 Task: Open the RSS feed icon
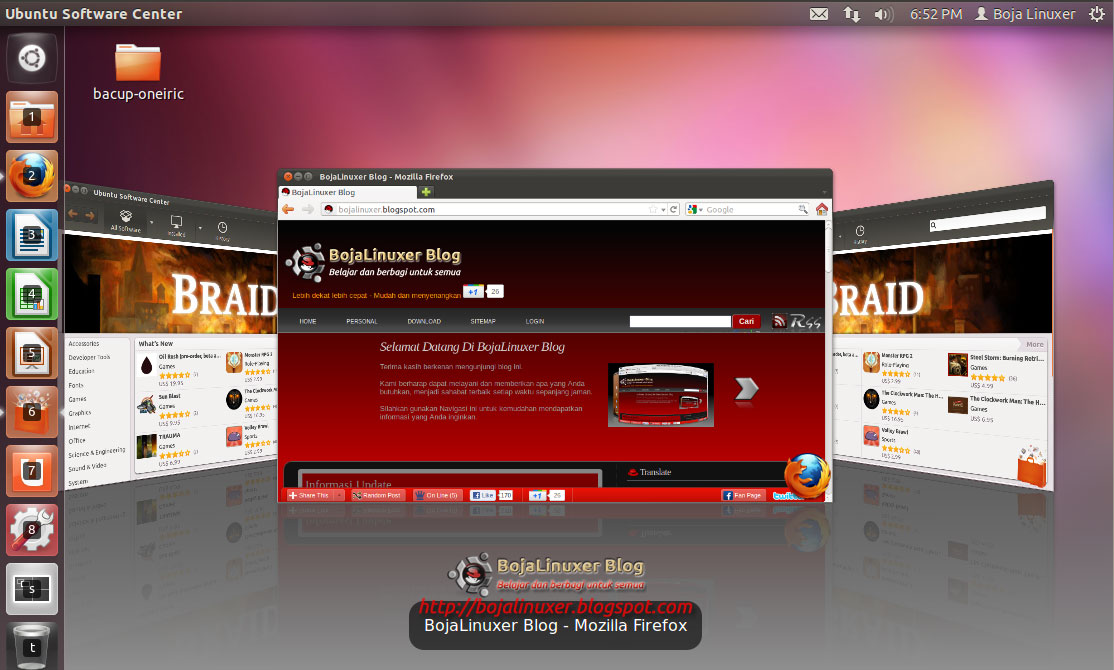pyautogui.click(x=779, y=321)
